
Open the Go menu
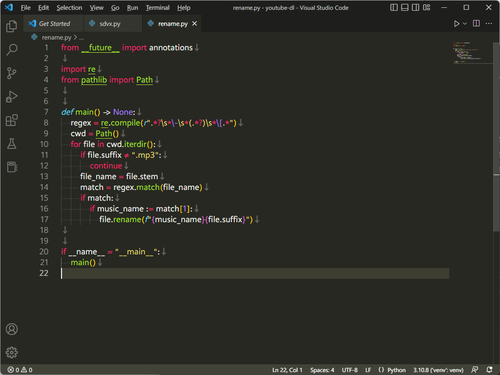tap(115, 8)
